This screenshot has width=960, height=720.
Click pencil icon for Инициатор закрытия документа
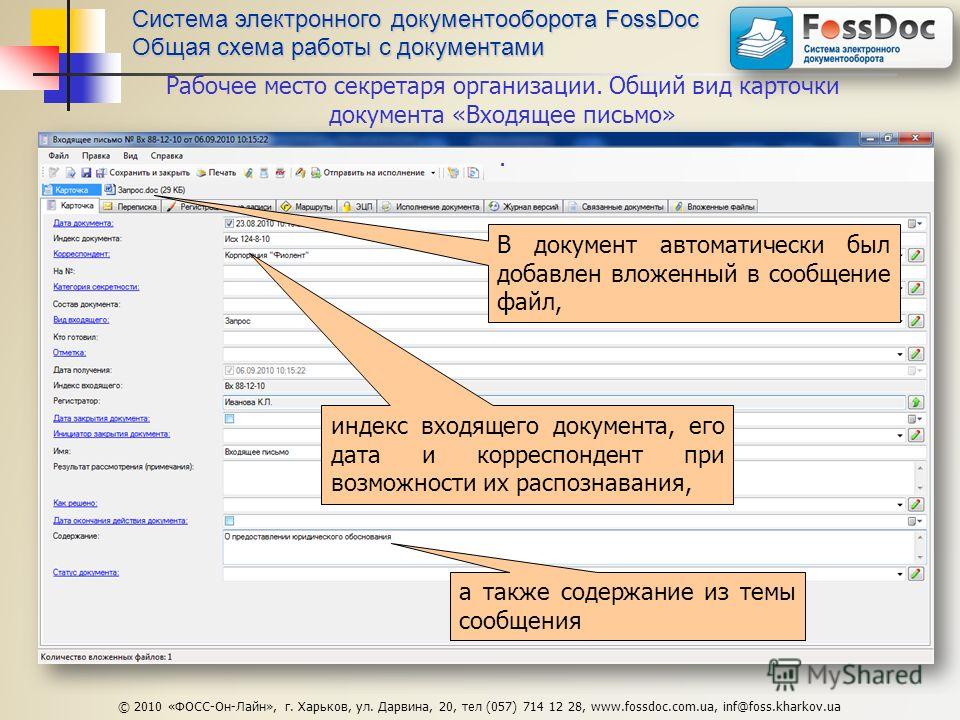(x=915, y=435)
